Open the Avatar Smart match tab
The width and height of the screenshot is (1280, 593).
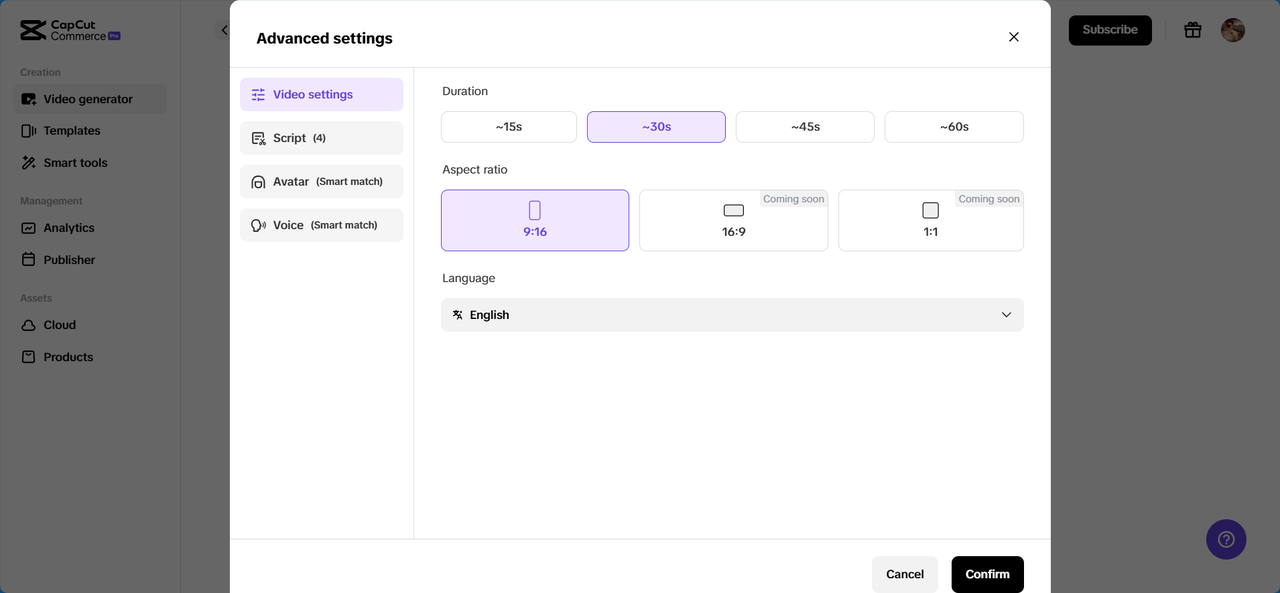pos(321,182)
